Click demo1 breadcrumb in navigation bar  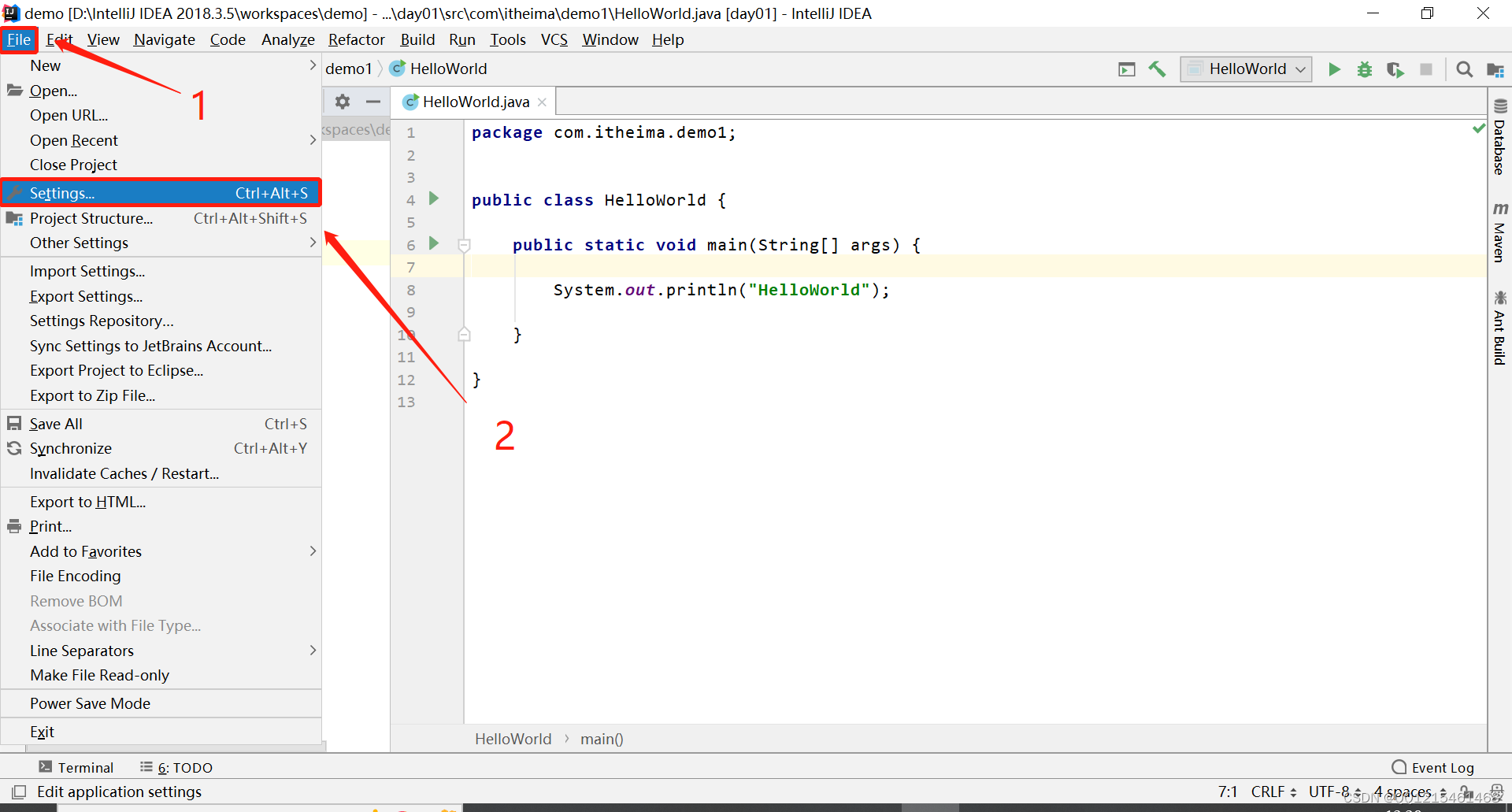[x=348, y=69]
